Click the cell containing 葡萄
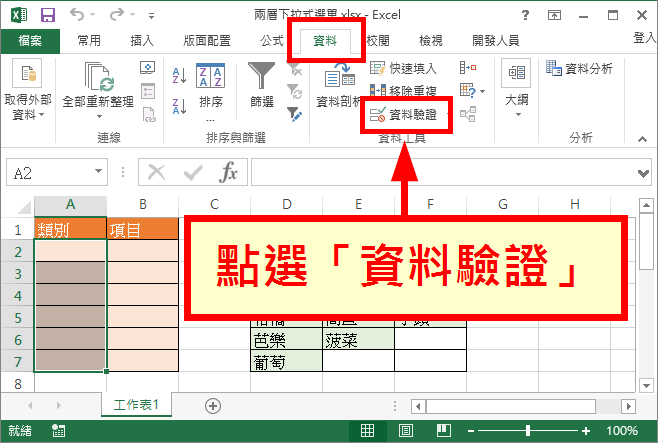 pos(286,361)
